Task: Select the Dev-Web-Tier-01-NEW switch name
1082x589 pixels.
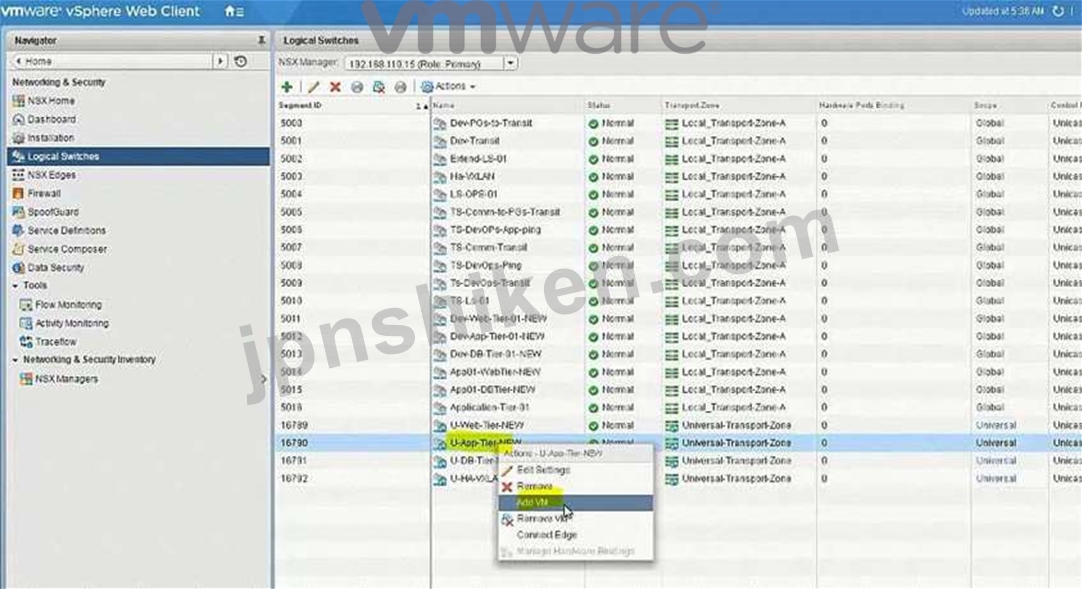Action: 498,319
